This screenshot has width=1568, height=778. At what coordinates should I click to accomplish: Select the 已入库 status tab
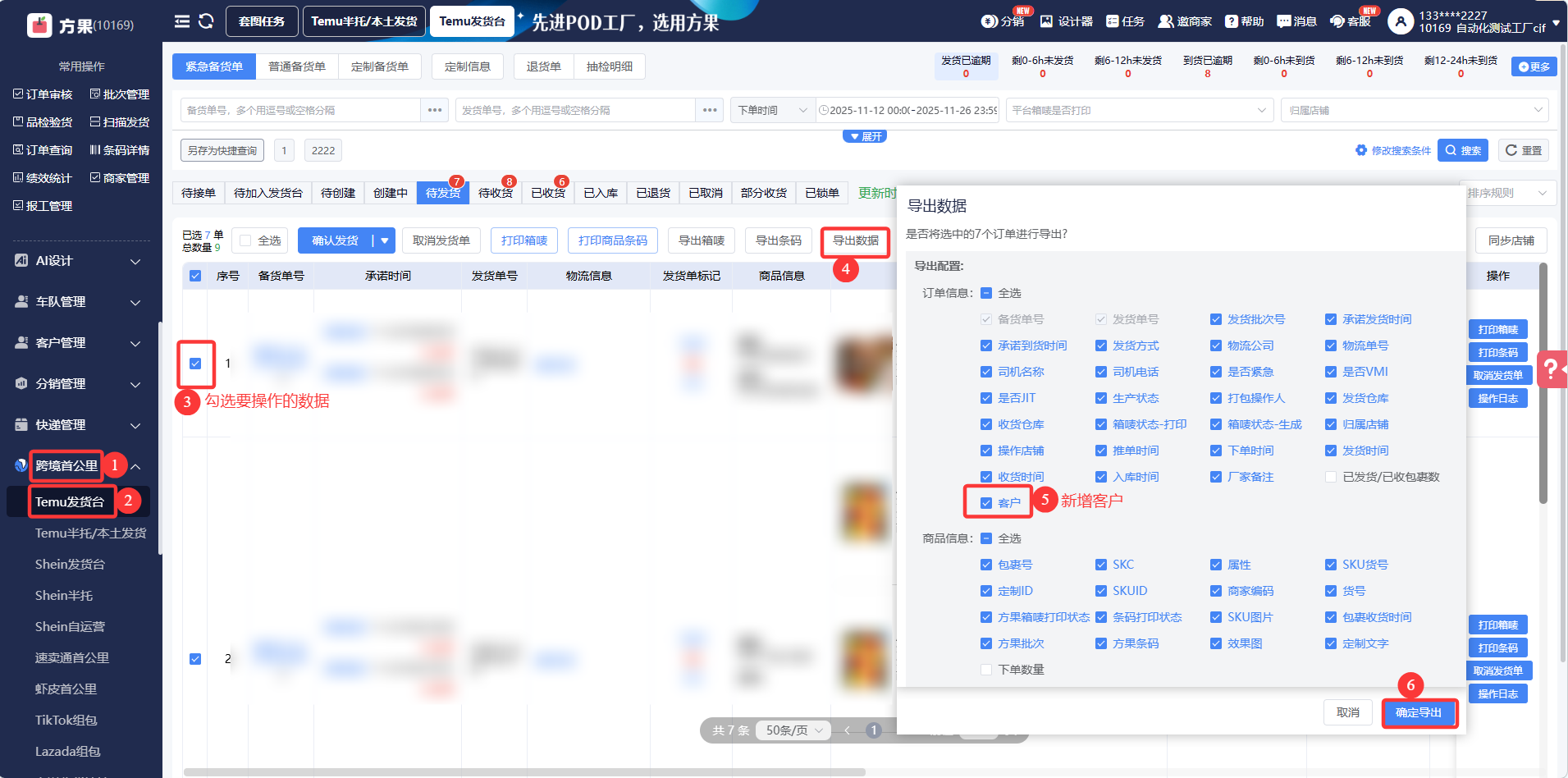pyautogui.click(x=601, y=193)
